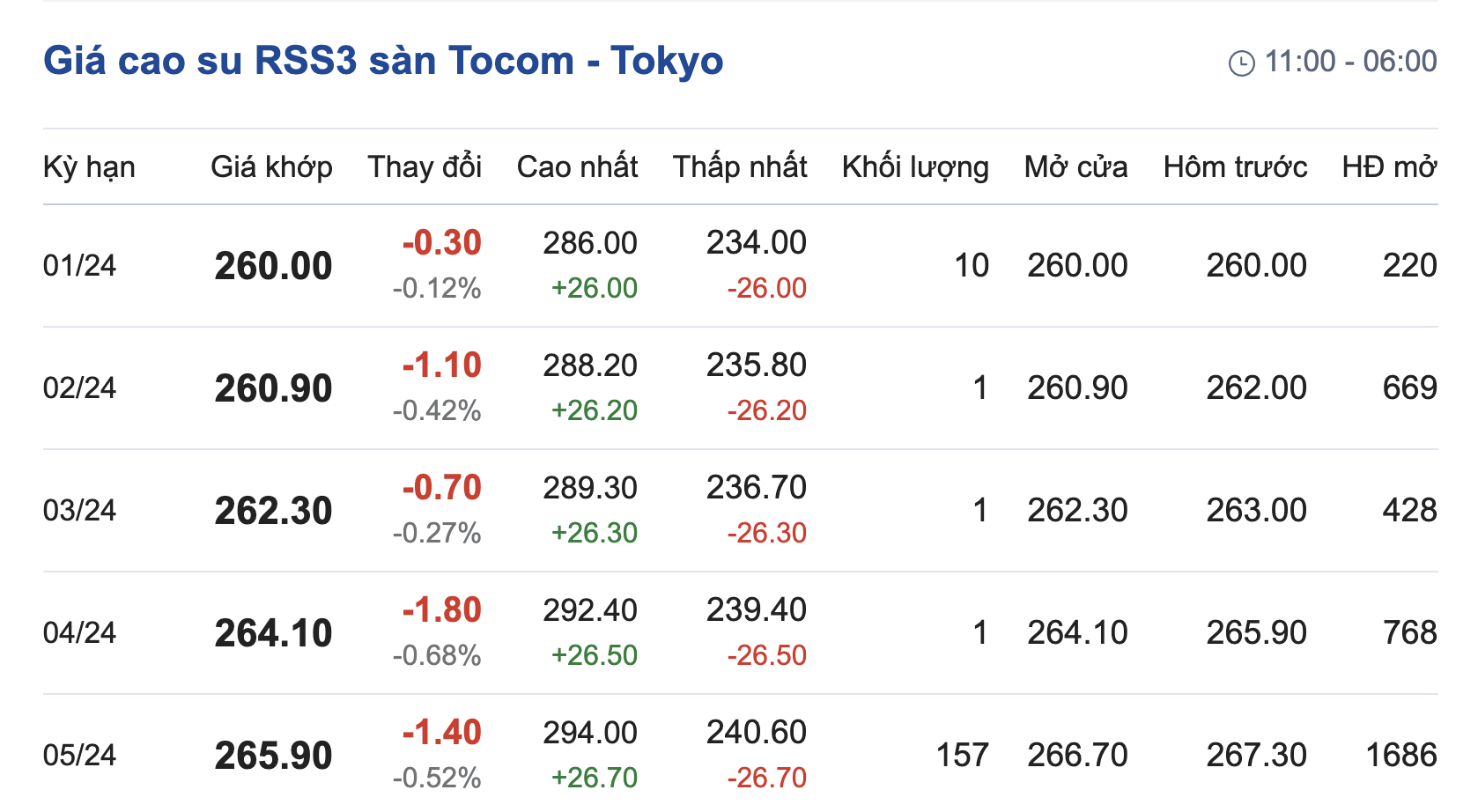
Task: Click the Cao nhất column header
Action: 577,166
